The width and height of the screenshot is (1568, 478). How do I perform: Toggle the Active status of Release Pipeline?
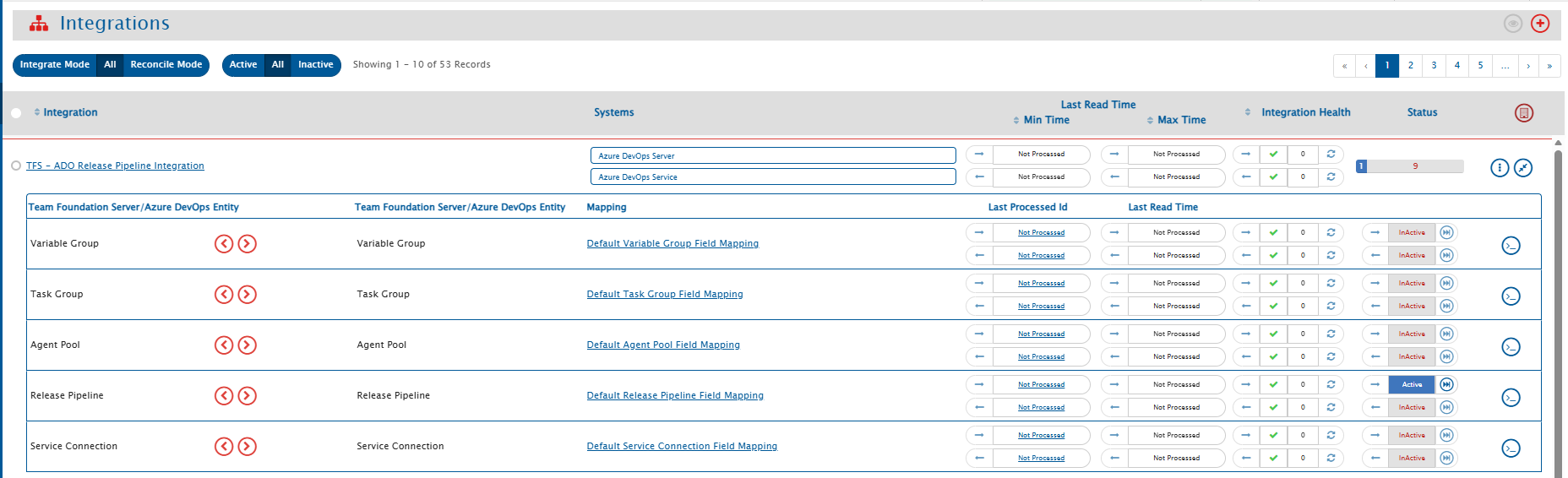(1412, 385)
